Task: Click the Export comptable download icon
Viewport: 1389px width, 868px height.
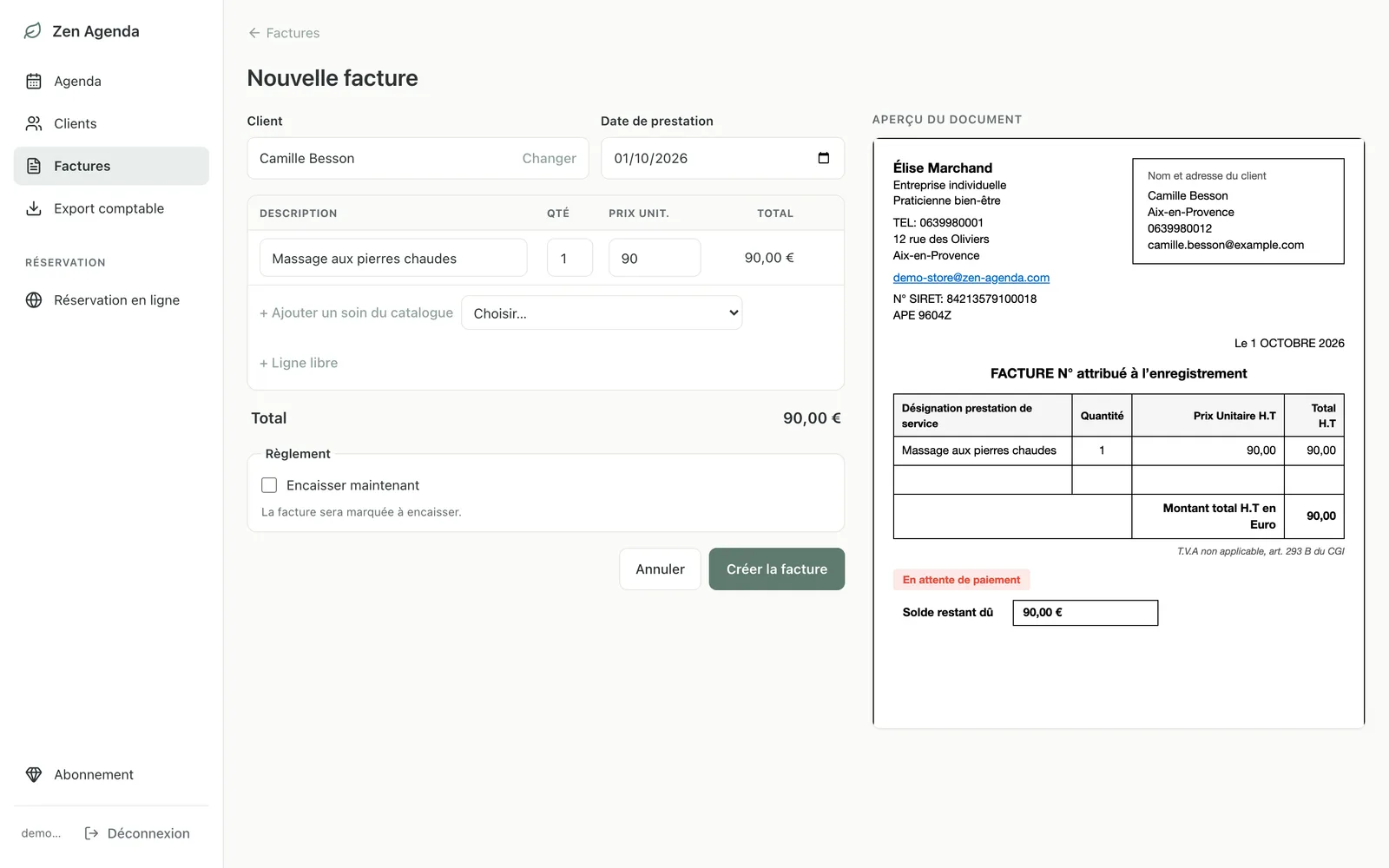Action: [34, 208]
